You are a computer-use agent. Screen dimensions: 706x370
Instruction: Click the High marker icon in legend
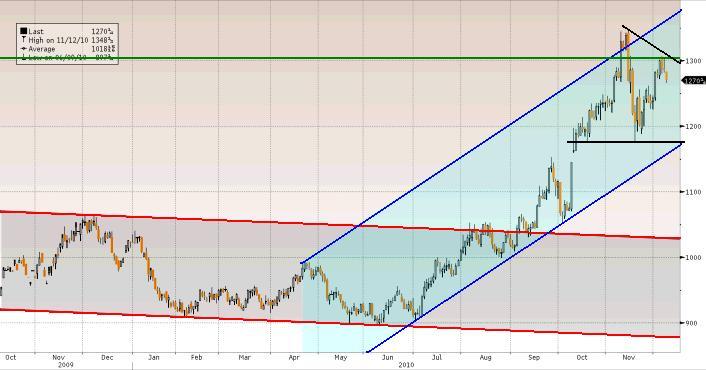23,40
